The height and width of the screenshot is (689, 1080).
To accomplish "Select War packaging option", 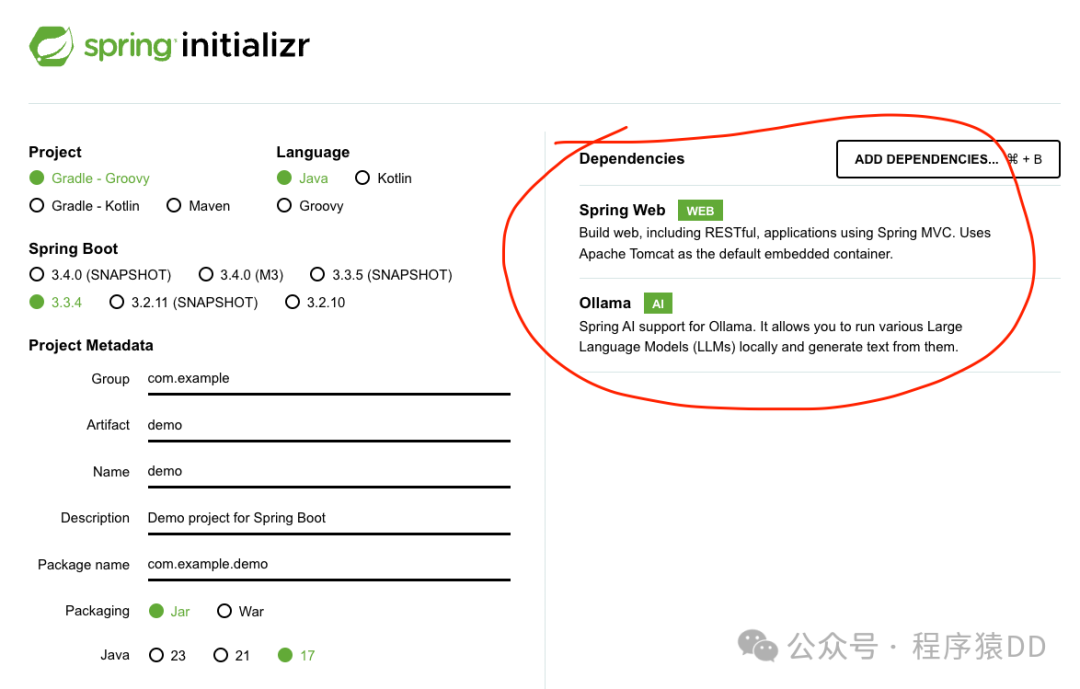I will click(x=240, y=611).
